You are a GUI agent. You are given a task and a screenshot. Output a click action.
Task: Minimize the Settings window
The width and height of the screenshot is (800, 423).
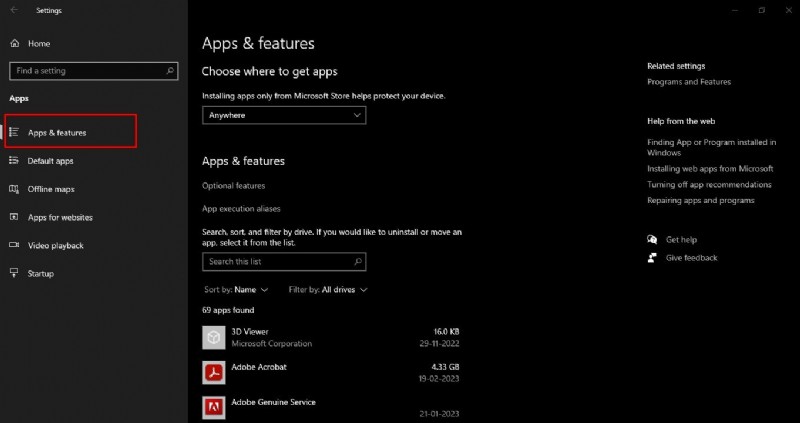(x=735, y=10)
